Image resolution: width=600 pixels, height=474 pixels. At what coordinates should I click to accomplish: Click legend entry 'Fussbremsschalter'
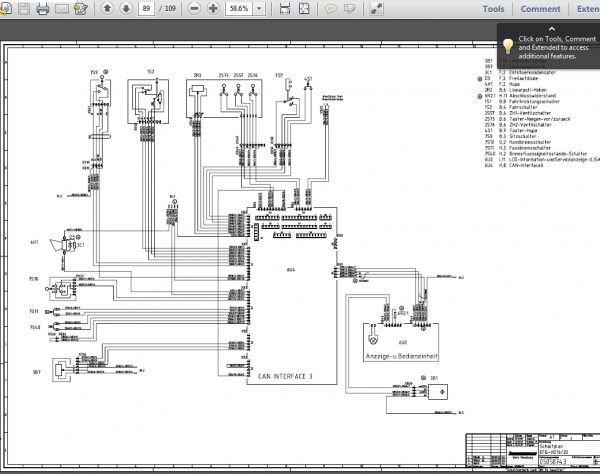pyautogui.click(x=530, y=148)
